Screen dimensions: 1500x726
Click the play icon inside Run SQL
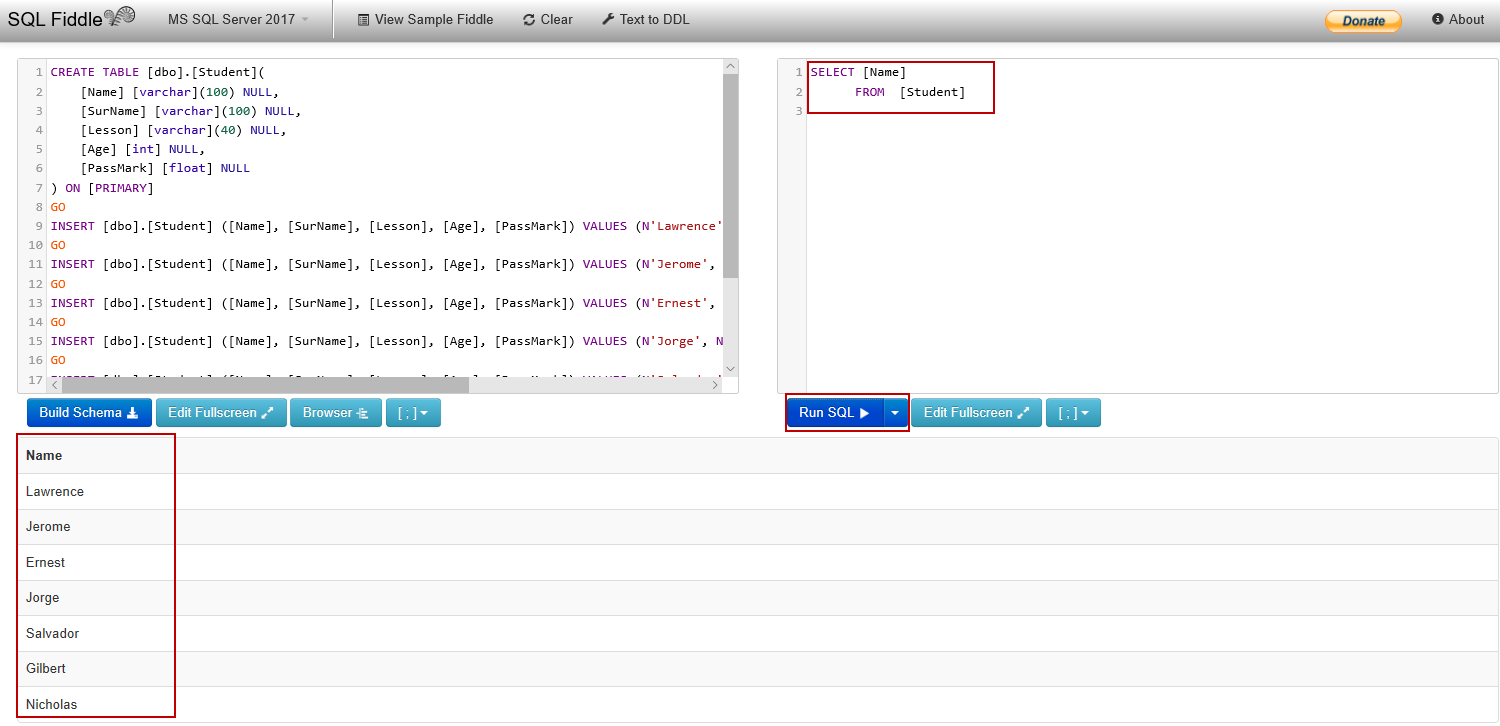[864, 412]
